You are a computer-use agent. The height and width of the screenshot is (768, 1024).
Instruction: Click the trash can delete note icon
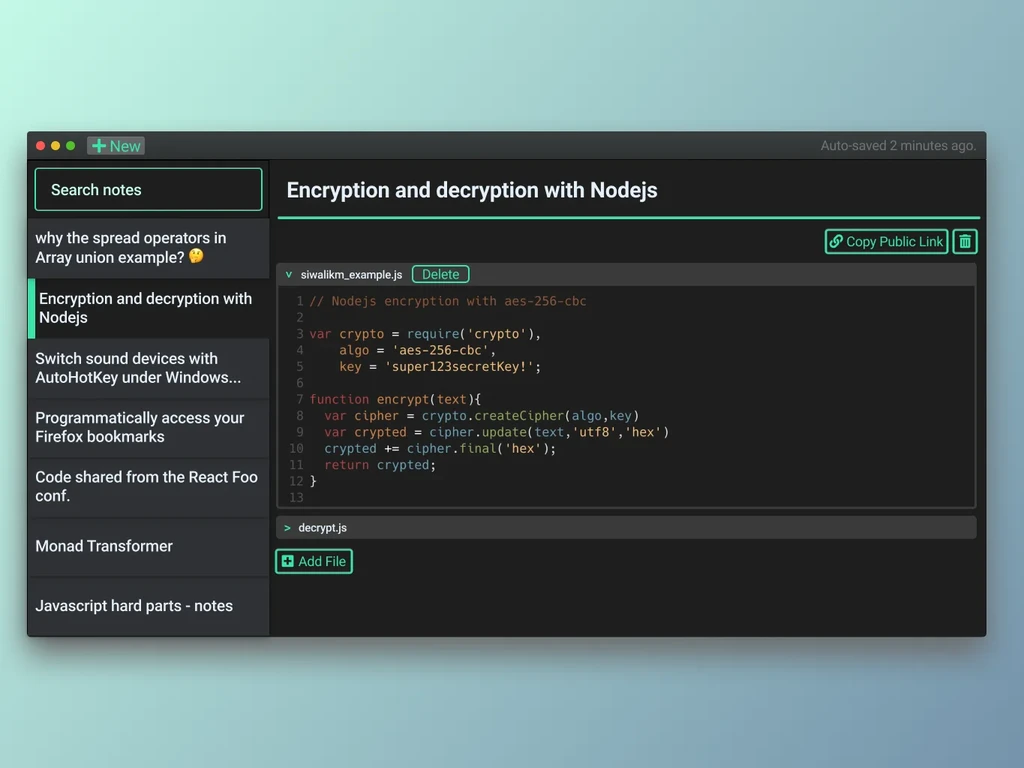point(964,242)
